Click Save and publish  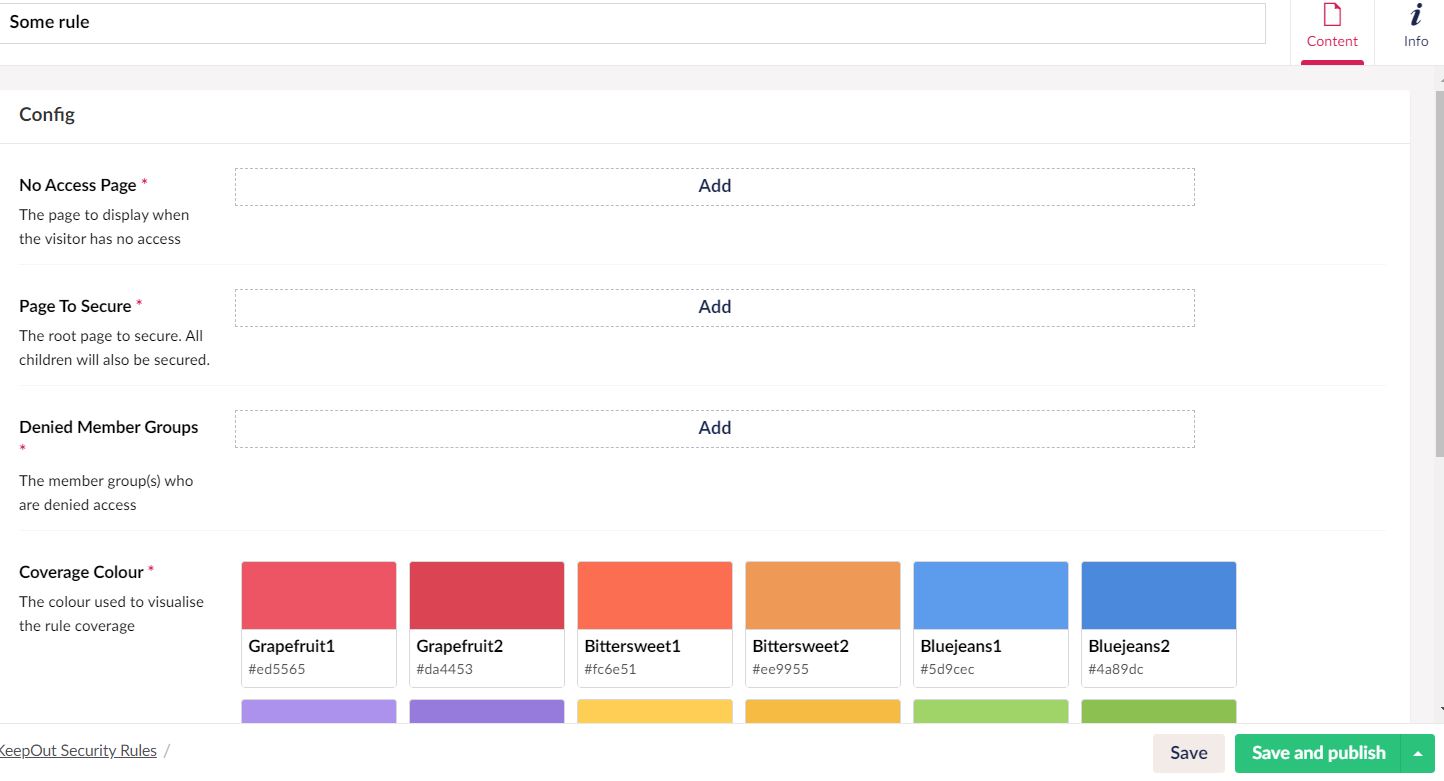point(1318,753)
